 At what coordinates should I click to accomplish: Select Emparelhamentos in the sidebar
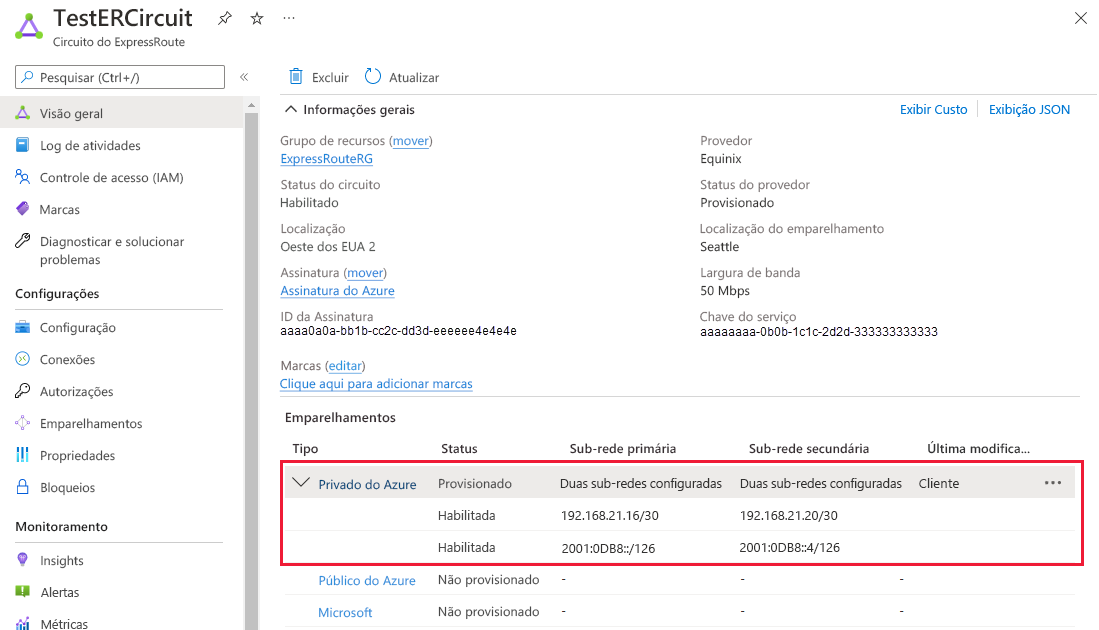[x=90, y=424]
